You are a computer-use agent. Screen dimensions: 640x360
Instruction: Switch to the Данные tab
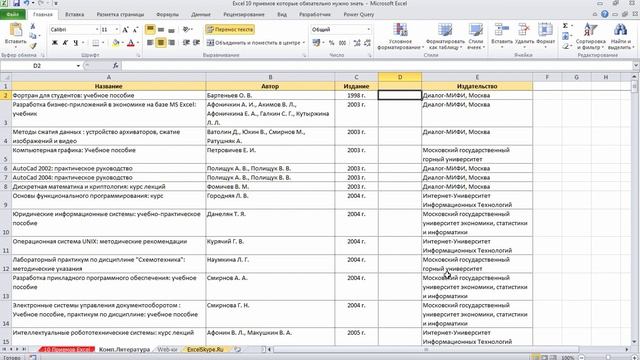pyautogui.click(x=201, y=15)
